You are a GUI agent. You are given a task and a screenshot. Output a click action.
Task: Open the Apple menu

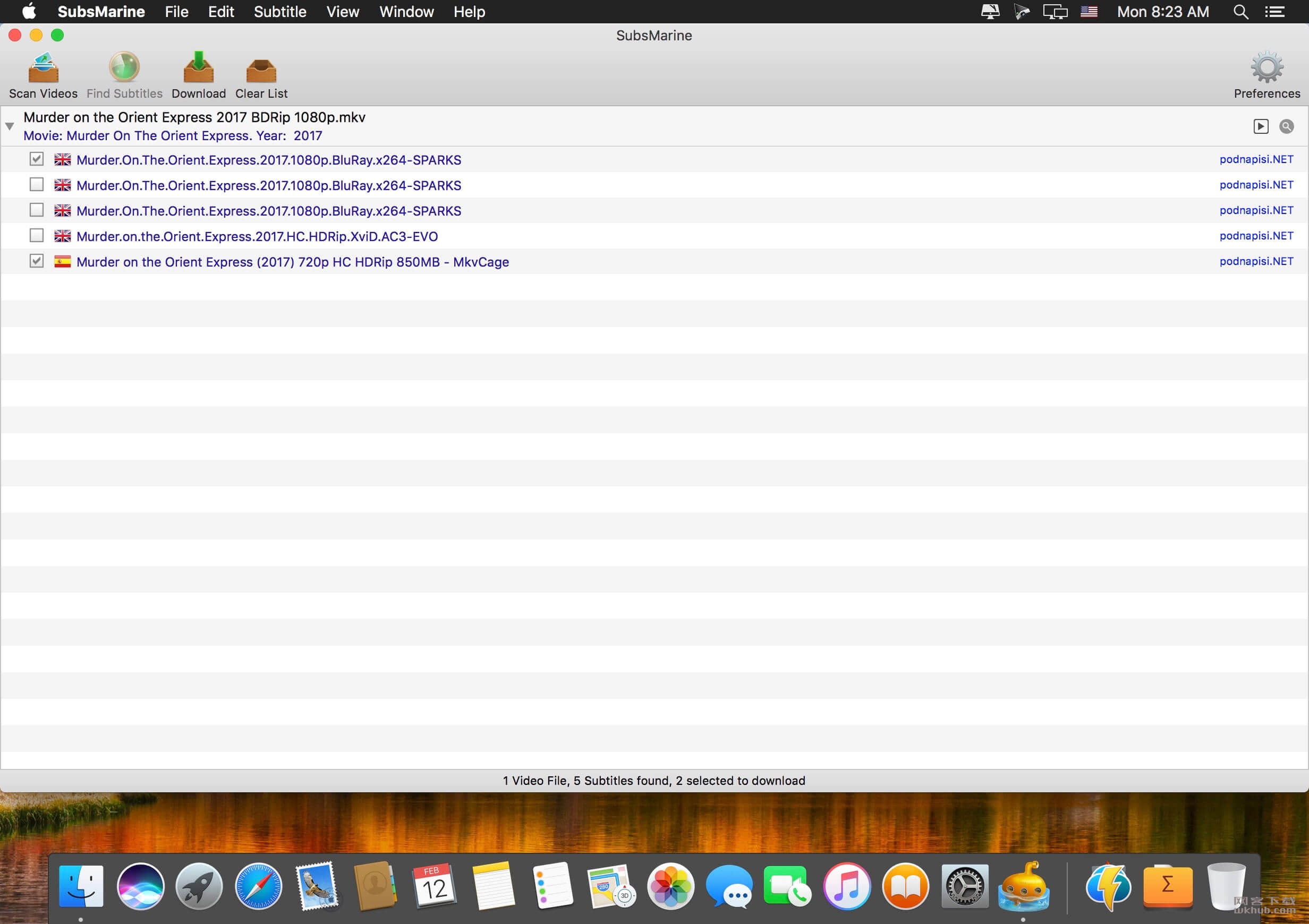(x=29, y=11)
